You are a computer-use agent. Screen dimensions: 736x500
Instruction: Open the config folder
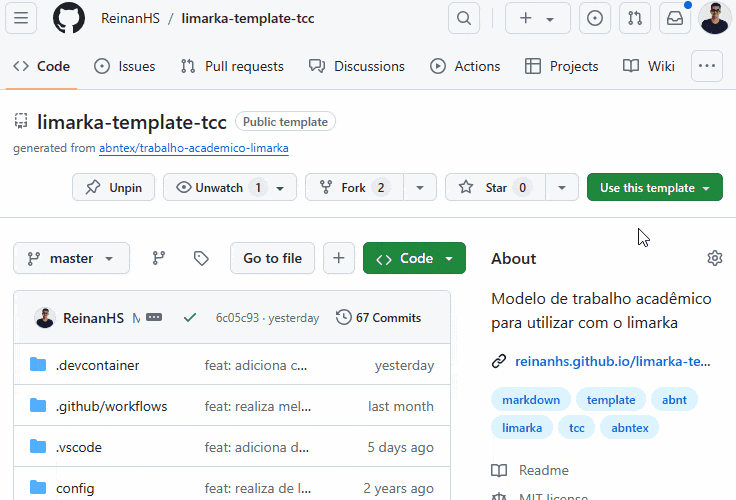[75, 488]
